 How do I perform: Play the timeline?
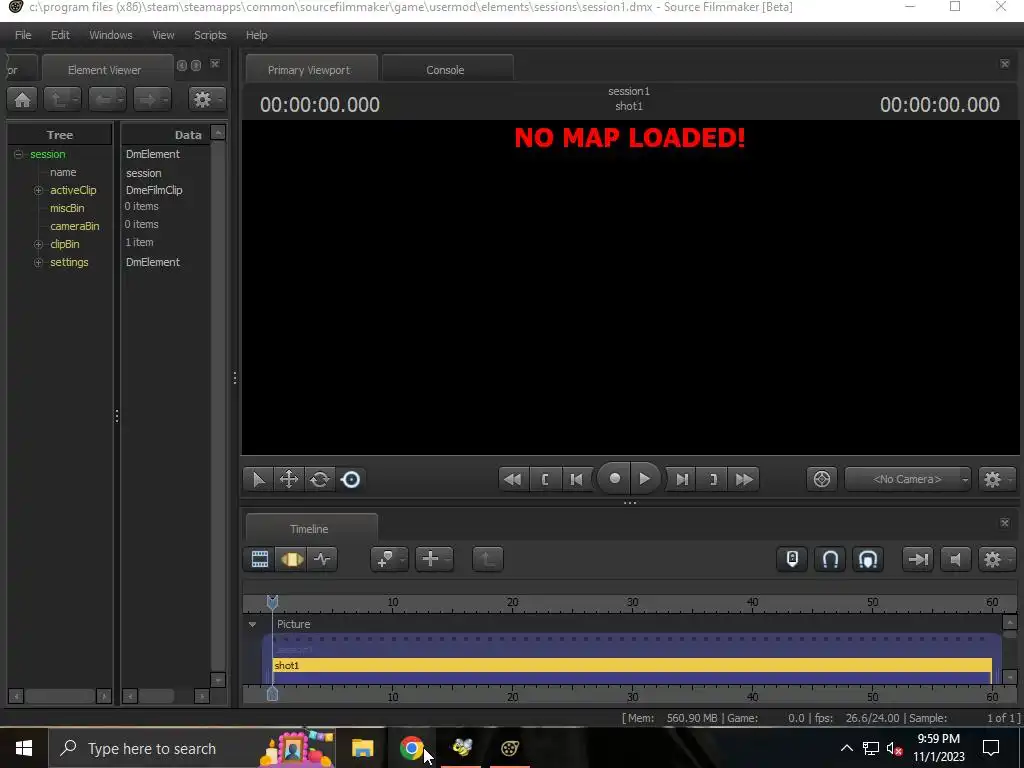point(645,479)
